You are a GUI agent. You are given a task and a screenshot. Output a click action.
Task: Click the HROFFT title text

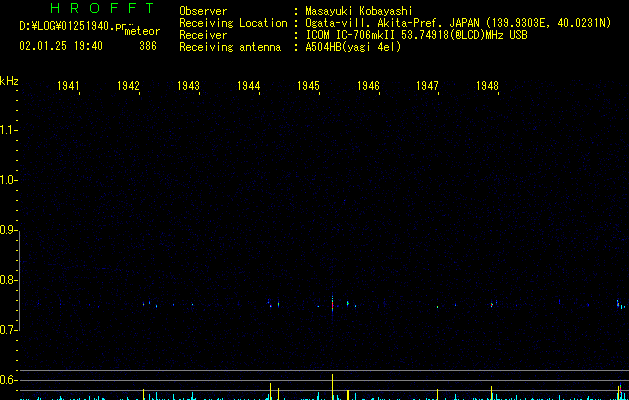tap(103, 8)
